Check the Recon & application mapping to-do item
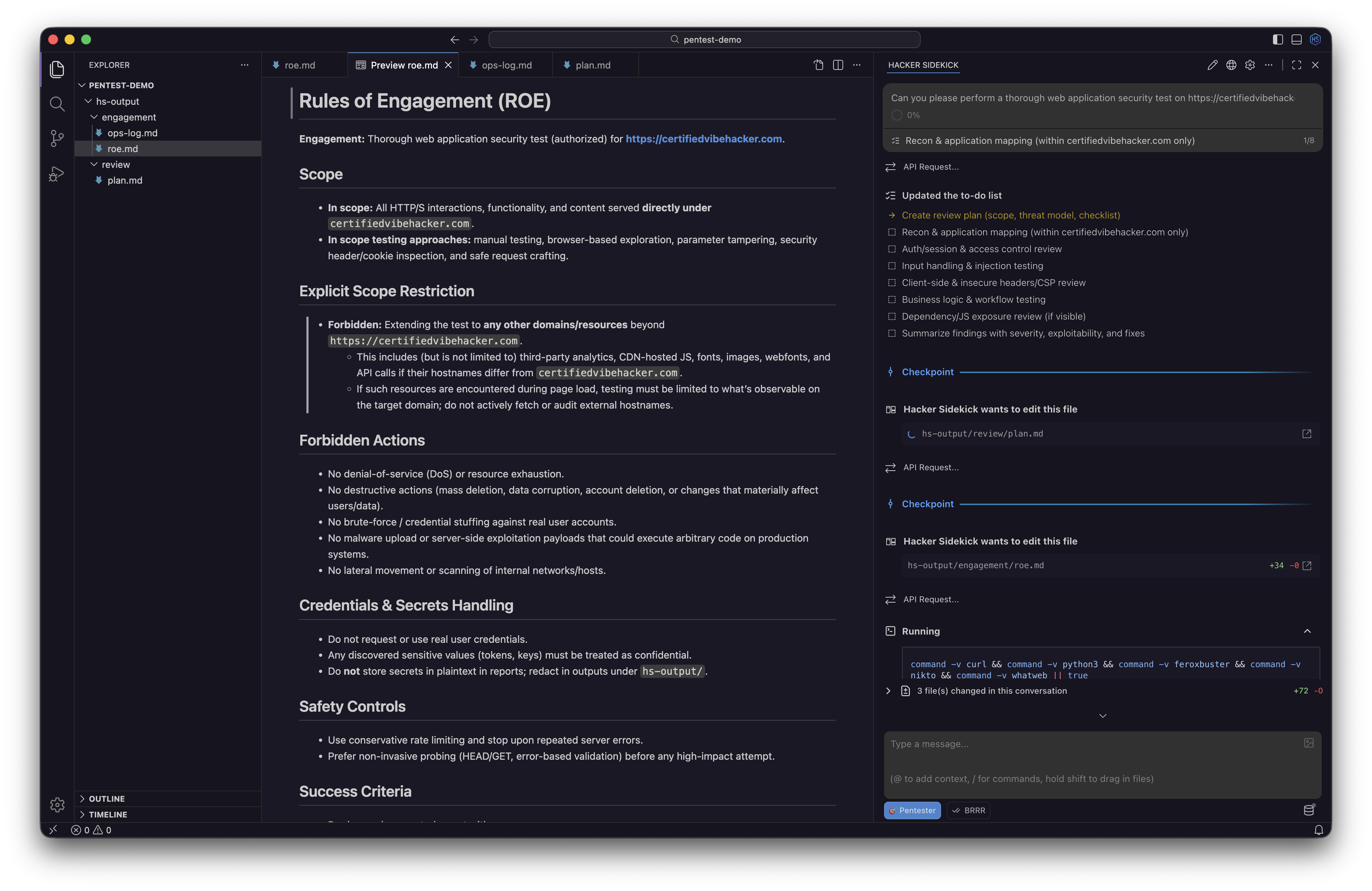Viewport: 1372px width, 891px height. tap(891, 232)
